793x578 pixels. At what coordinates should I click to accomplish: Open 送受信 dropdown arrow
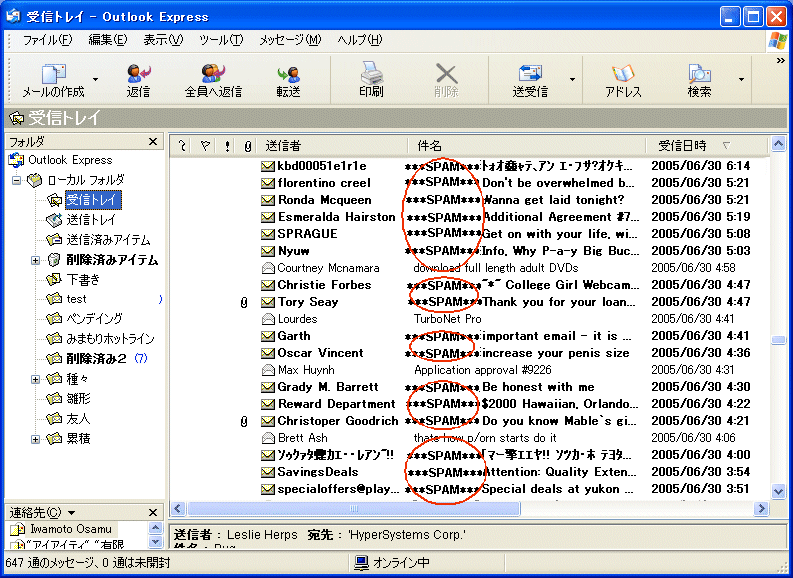pyautogui.click(x=572, y=79)
